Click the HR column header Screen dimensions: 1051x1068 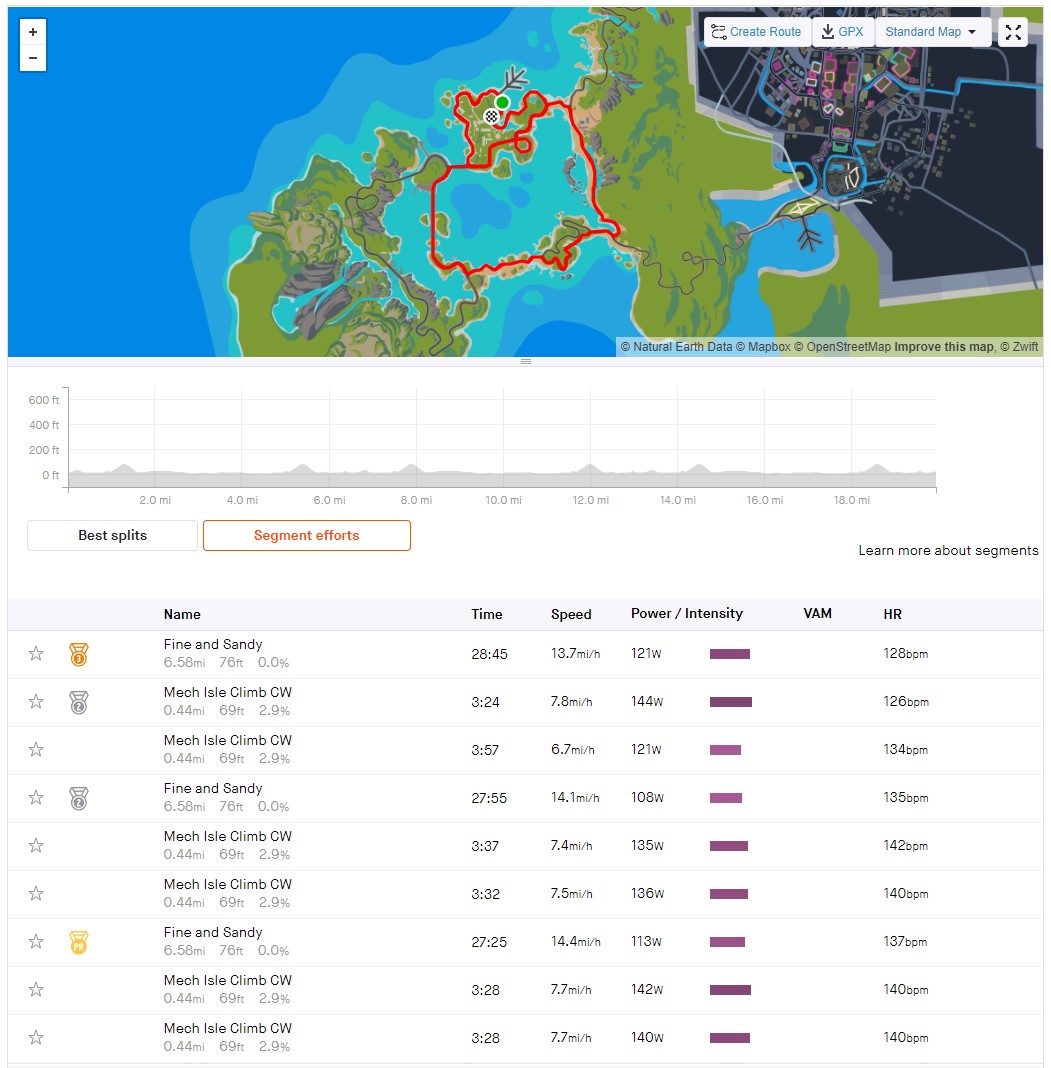click(892, 614)
